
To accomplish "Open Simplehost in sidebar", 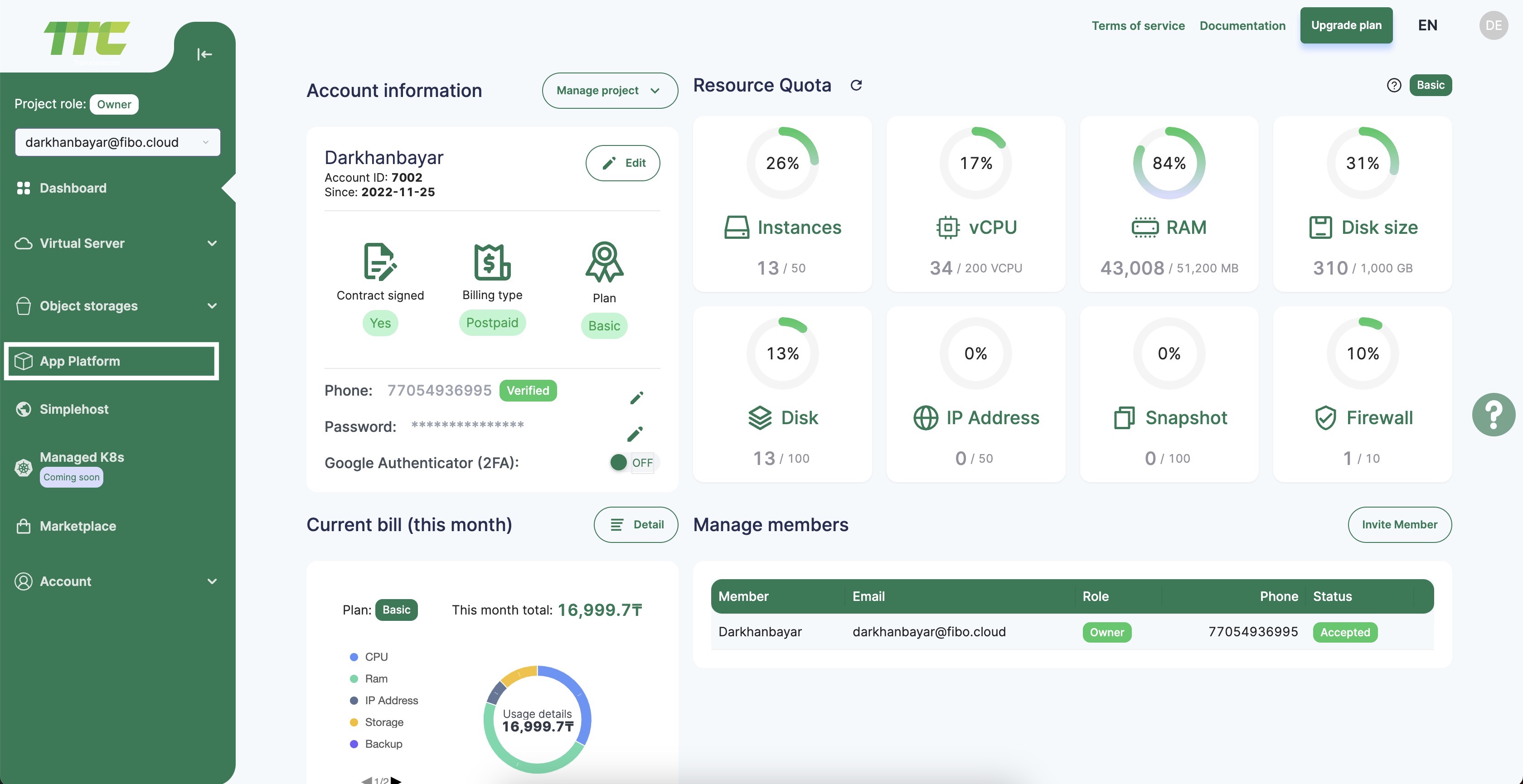I will [74, 409].
